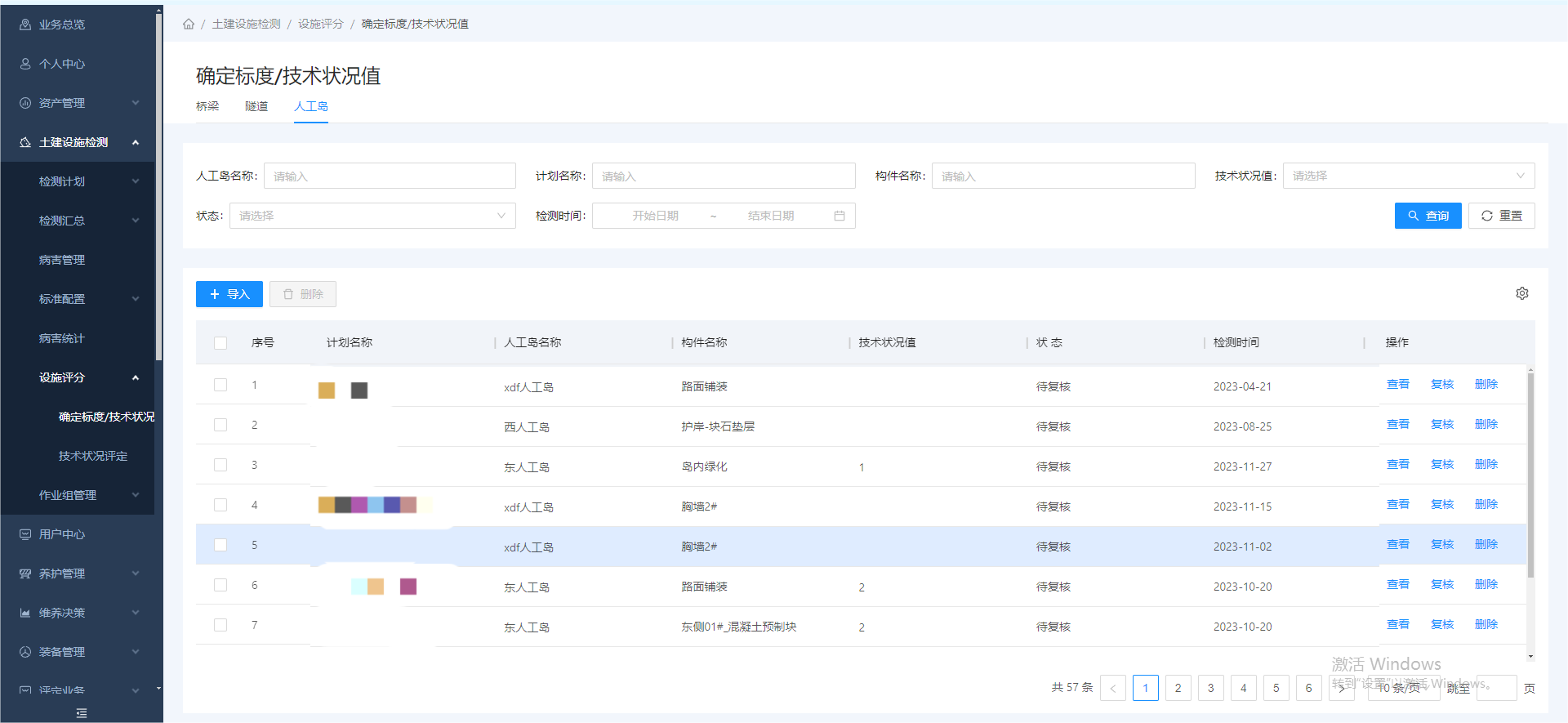Open the 技术状况值 dropdown
Image resolution: width=1568 pixels, height=723 pixels.
coord(1409,176)
